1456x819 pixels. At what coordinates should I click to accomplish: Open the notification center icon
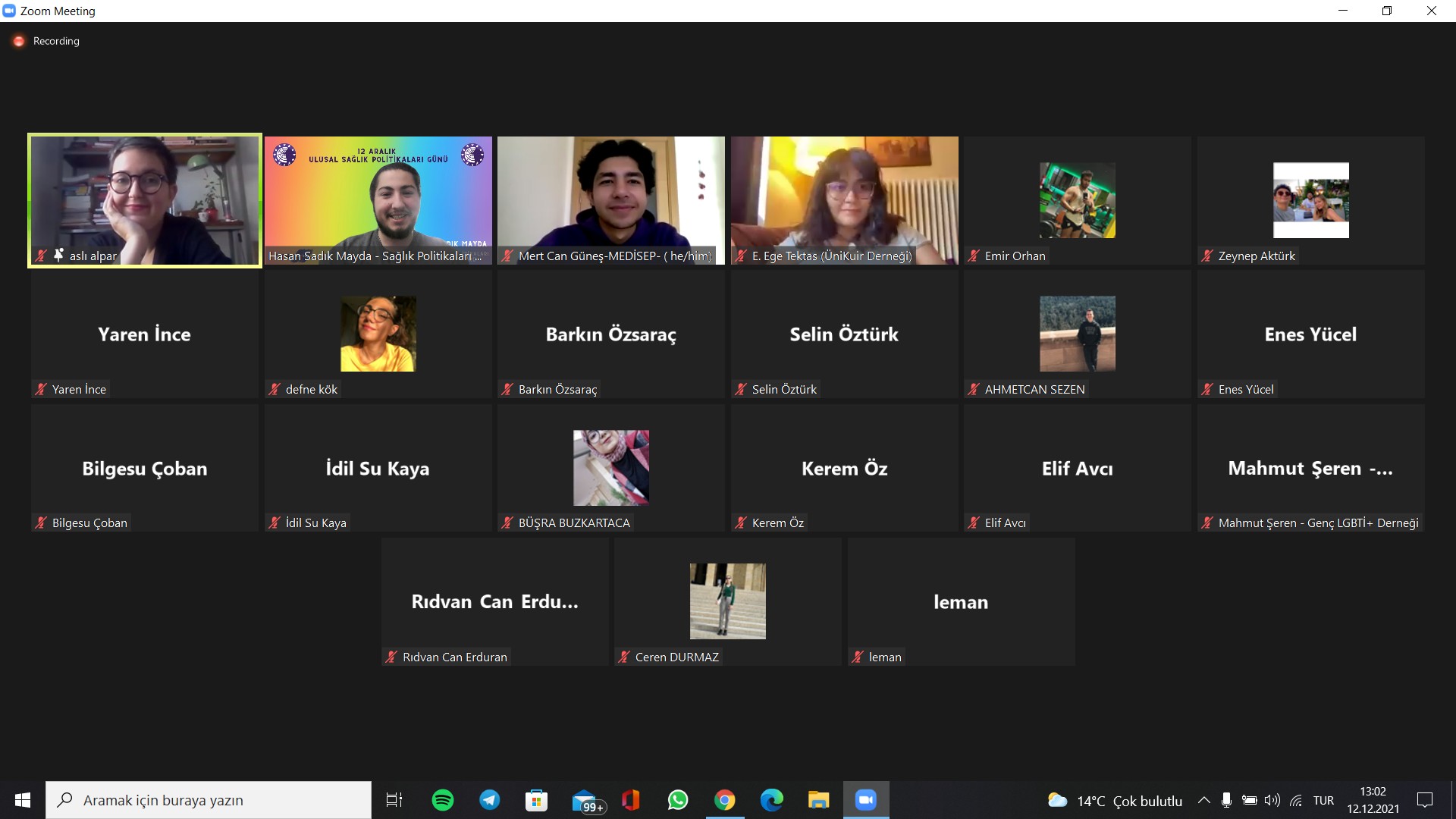pyautogui.click(x=1425, y=800)
